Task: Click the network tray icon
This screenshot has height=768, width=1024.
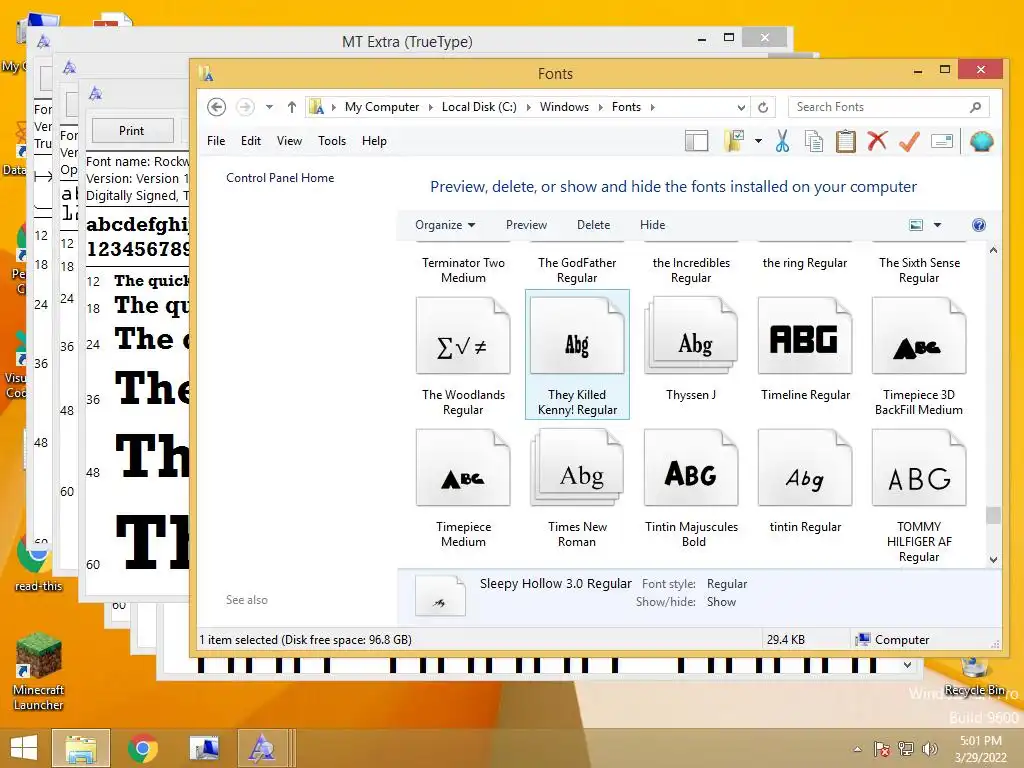Action: click(x=906, y=749)
